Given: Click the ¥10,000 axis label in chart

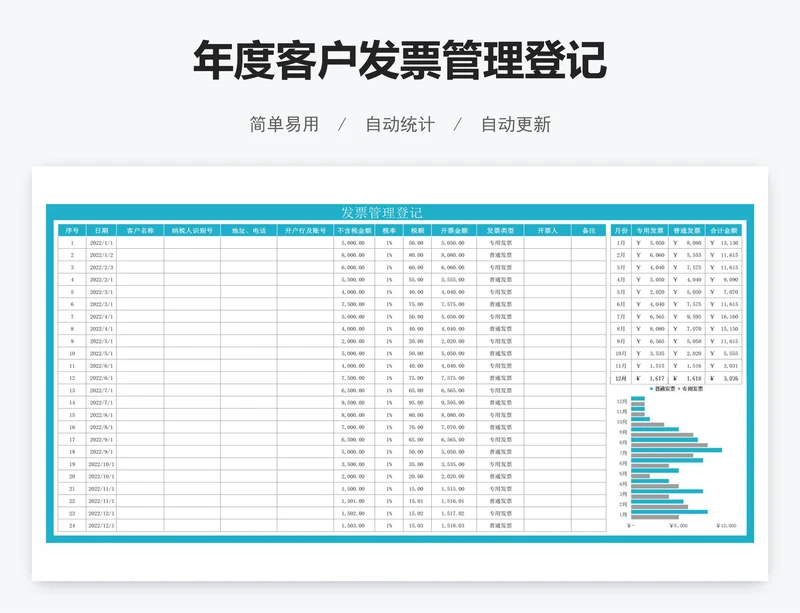Looking at the screenshot, I should [x=727, y=525].
